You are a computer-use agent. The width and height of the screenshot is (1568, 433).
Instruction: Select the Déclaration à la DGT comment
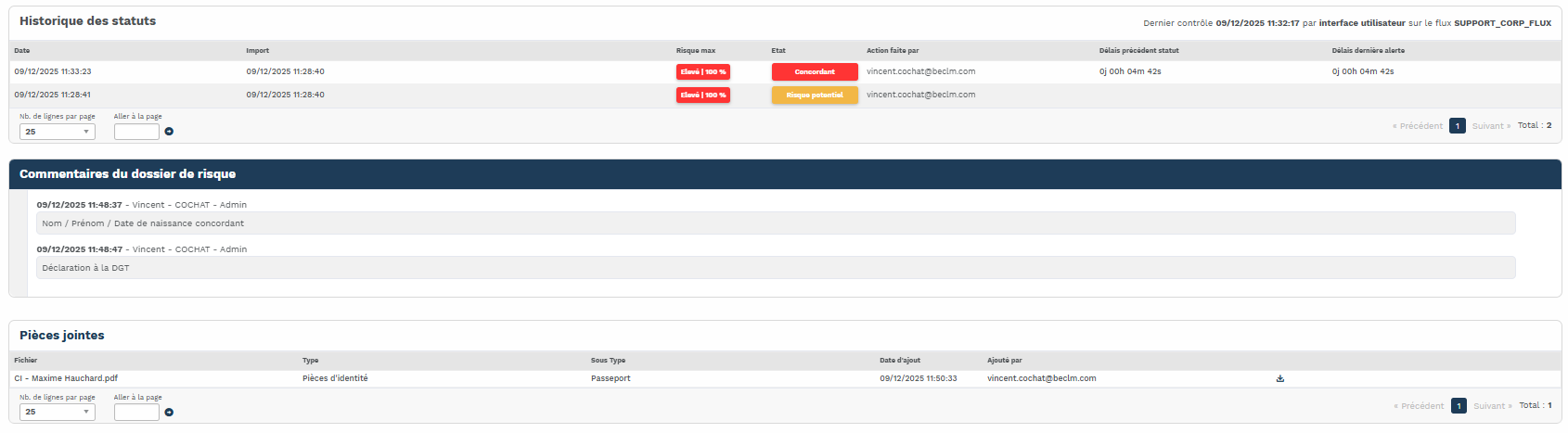click(x=775, y=268)
